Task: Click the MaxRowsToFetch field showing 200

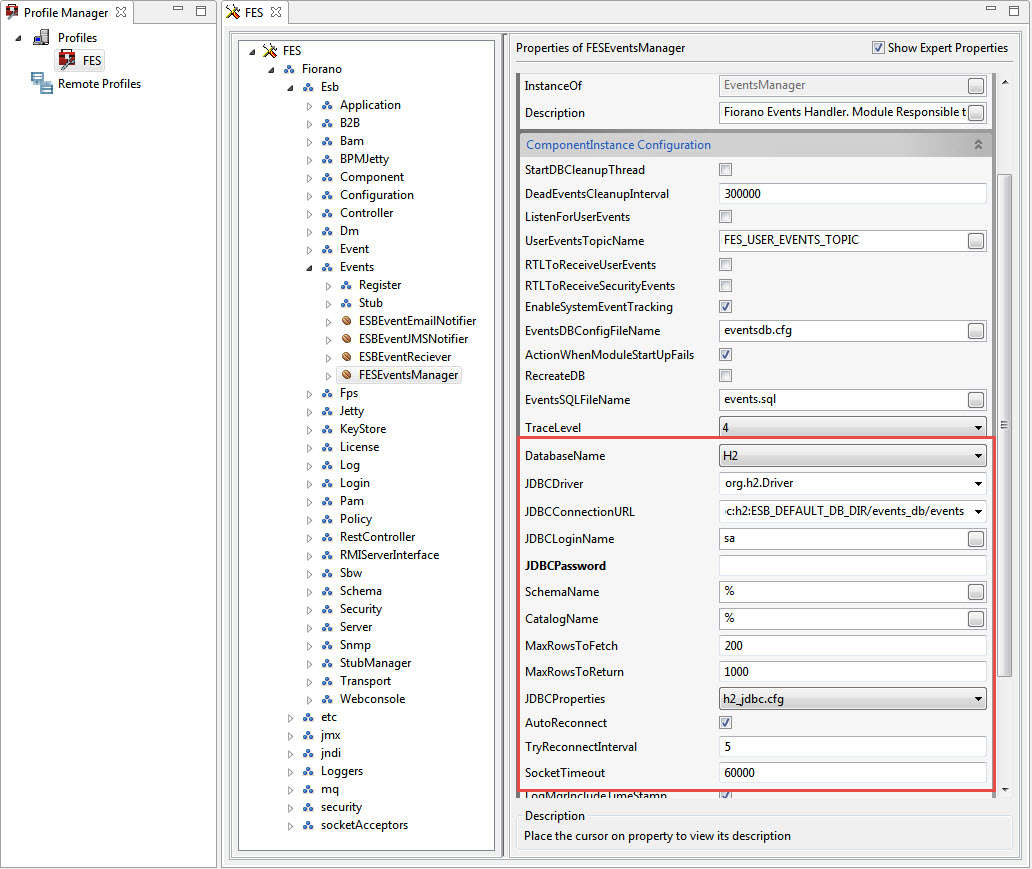Action: click(852, 646)
